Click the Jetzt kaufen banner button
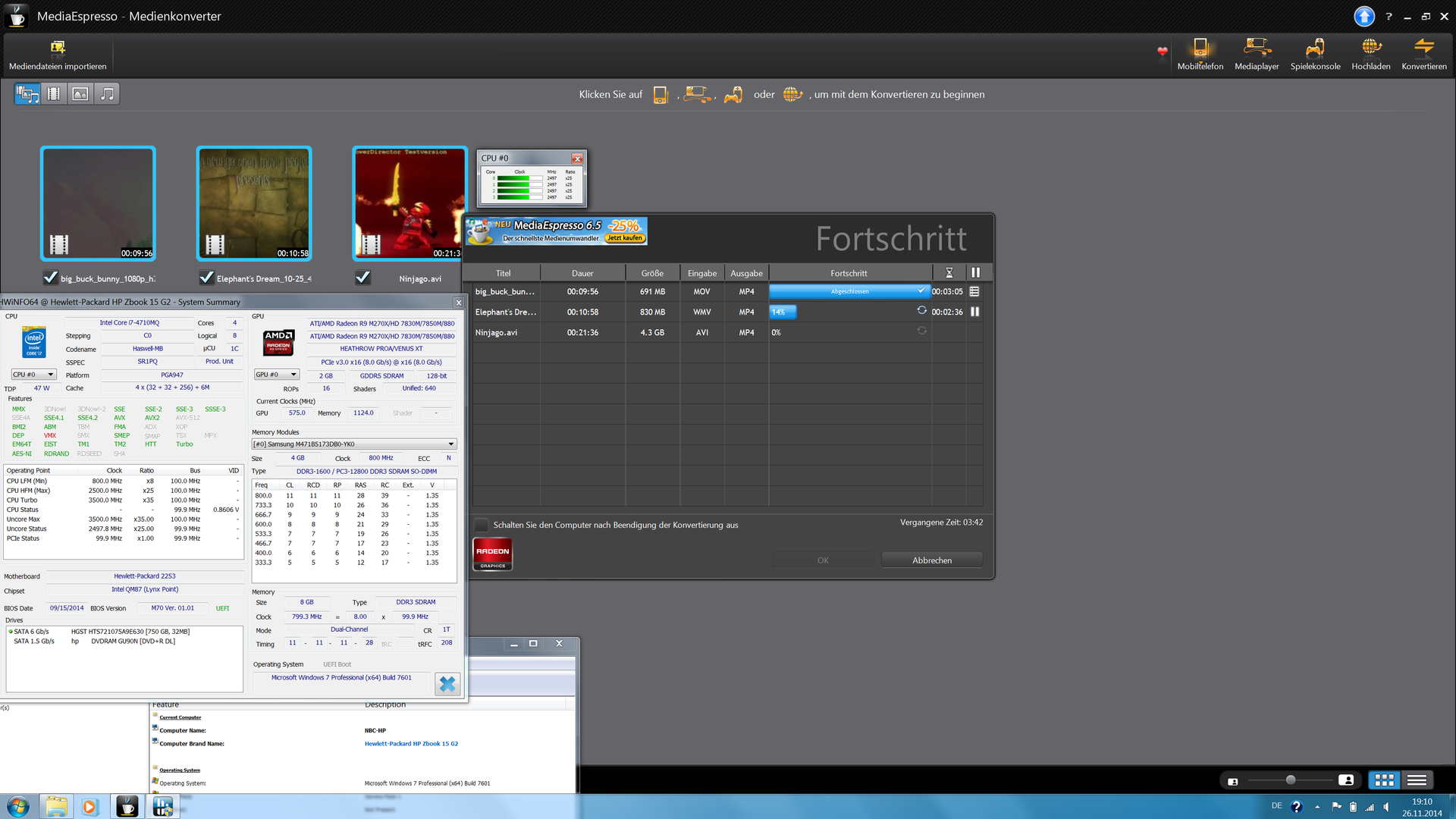 click(x=625, y=238)
